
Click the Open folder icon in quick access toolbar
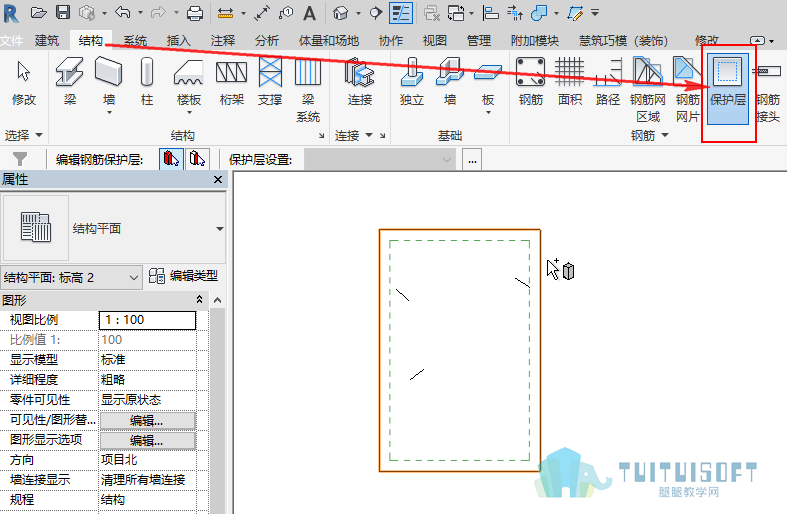pos(38,13)
